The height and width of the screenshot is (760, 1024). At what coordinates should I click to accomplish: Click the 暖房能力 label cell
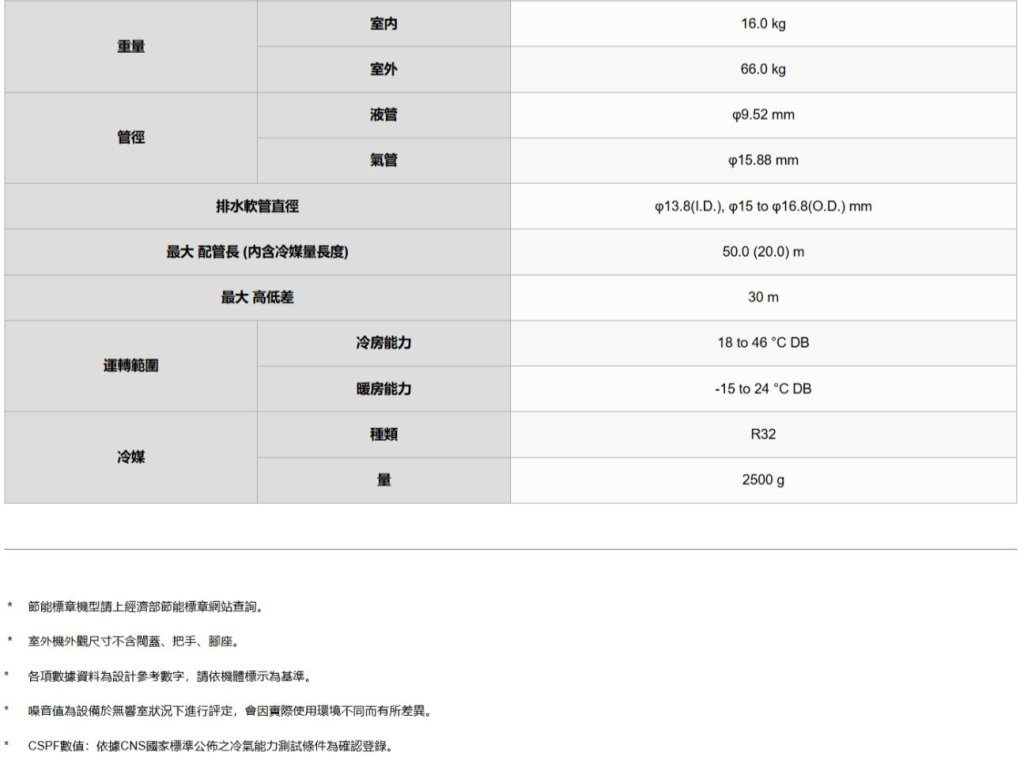click(383, 389)
